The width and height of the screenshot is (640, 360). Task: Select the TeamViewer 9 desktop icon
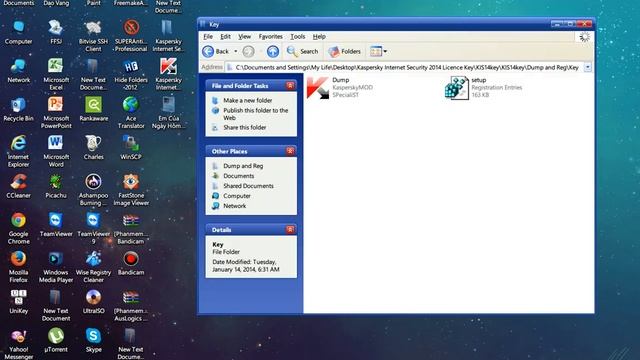coord(93,228)
